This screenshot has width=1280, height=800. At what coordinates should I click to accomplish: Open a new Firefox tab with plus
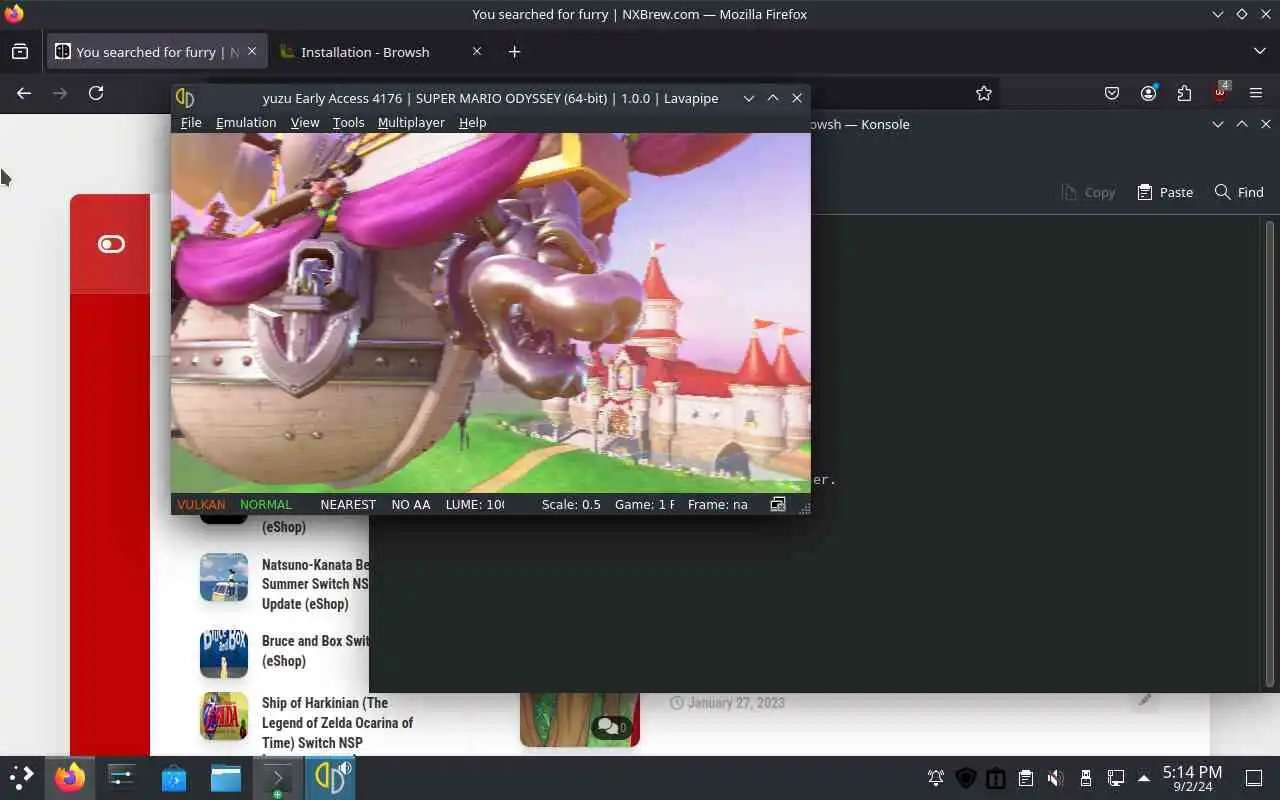coord(514,51)
